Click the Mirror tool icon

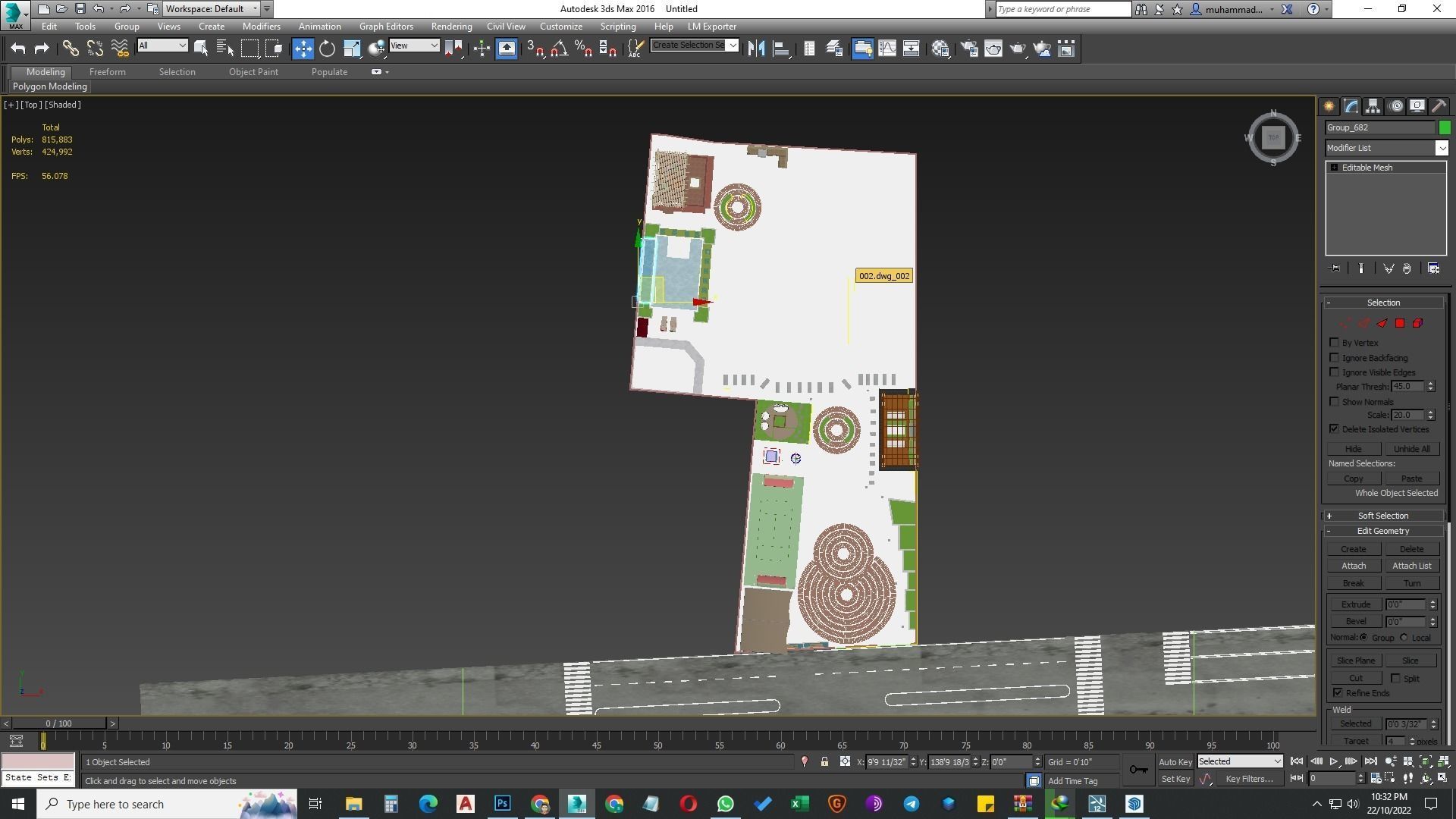(x=756, y=49)
